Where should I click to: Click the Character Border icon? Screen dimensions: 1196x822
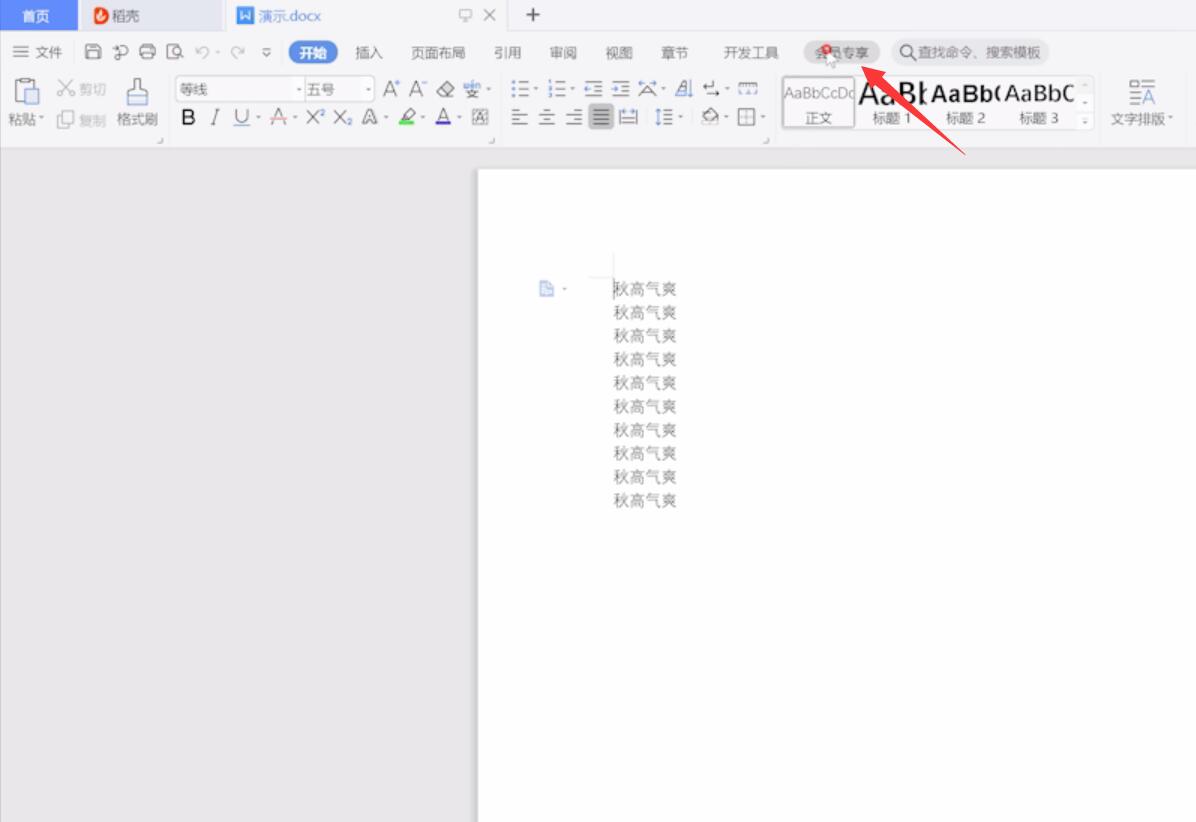[480, 117]
